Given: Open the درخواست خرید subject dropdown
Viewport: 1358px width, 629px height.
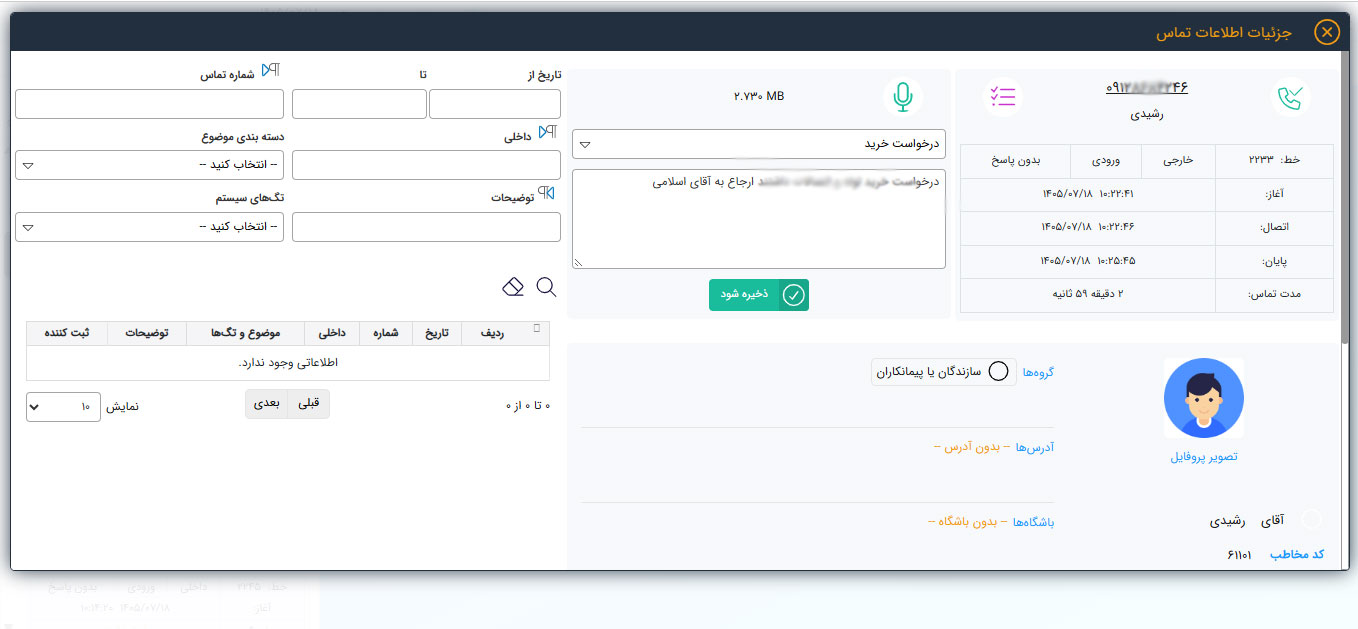Looking at the screenshot, I should [759, 144].
